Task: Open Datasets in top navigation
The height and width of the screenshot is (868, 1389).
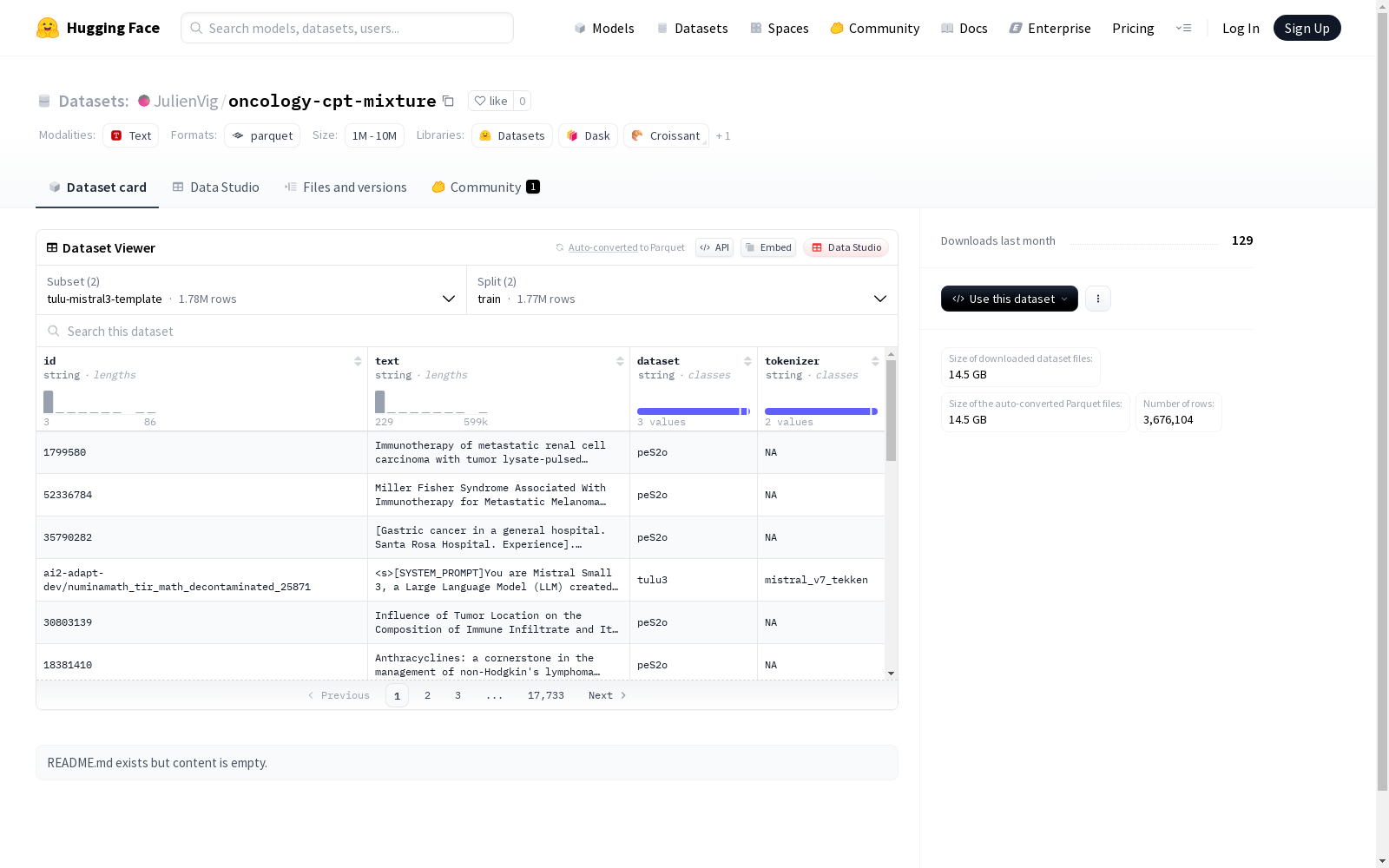Action: pyautogui.click(x=692, y=28)
